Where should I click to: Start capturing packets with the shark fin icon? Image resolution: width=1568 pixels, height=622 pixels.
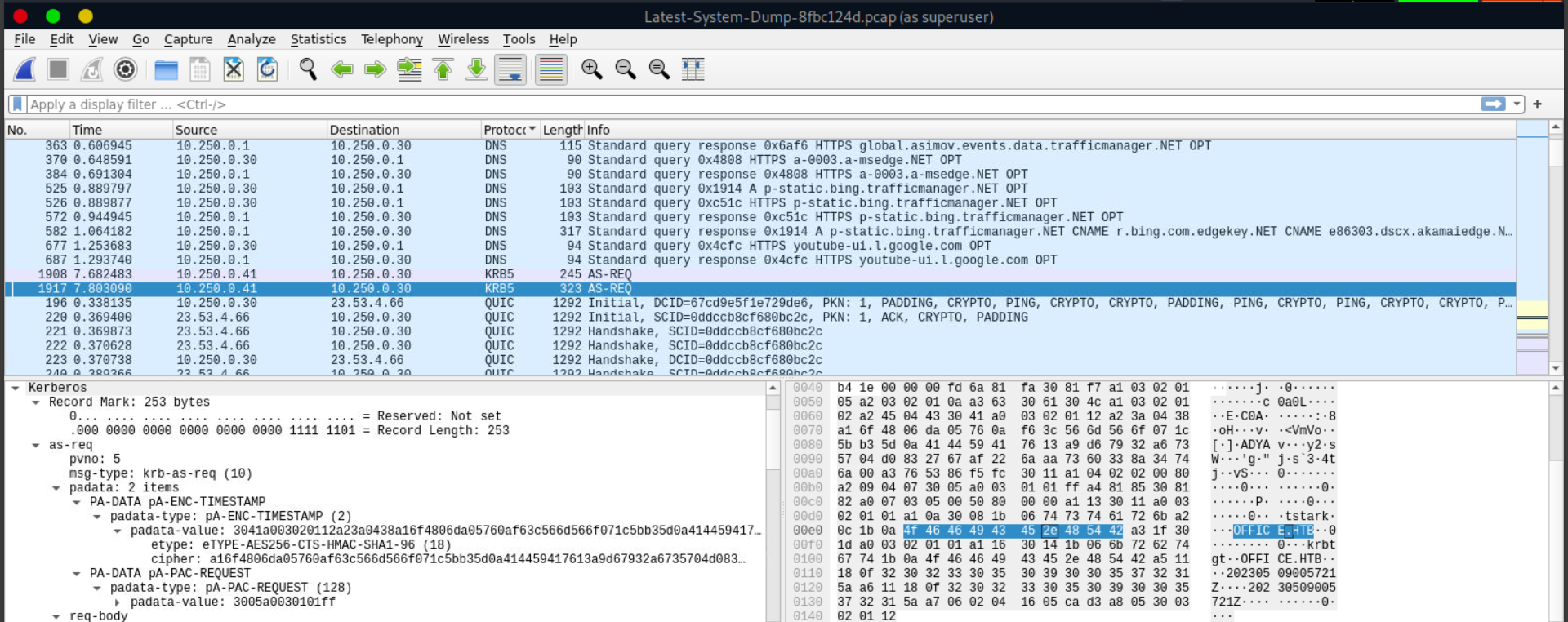24,69
